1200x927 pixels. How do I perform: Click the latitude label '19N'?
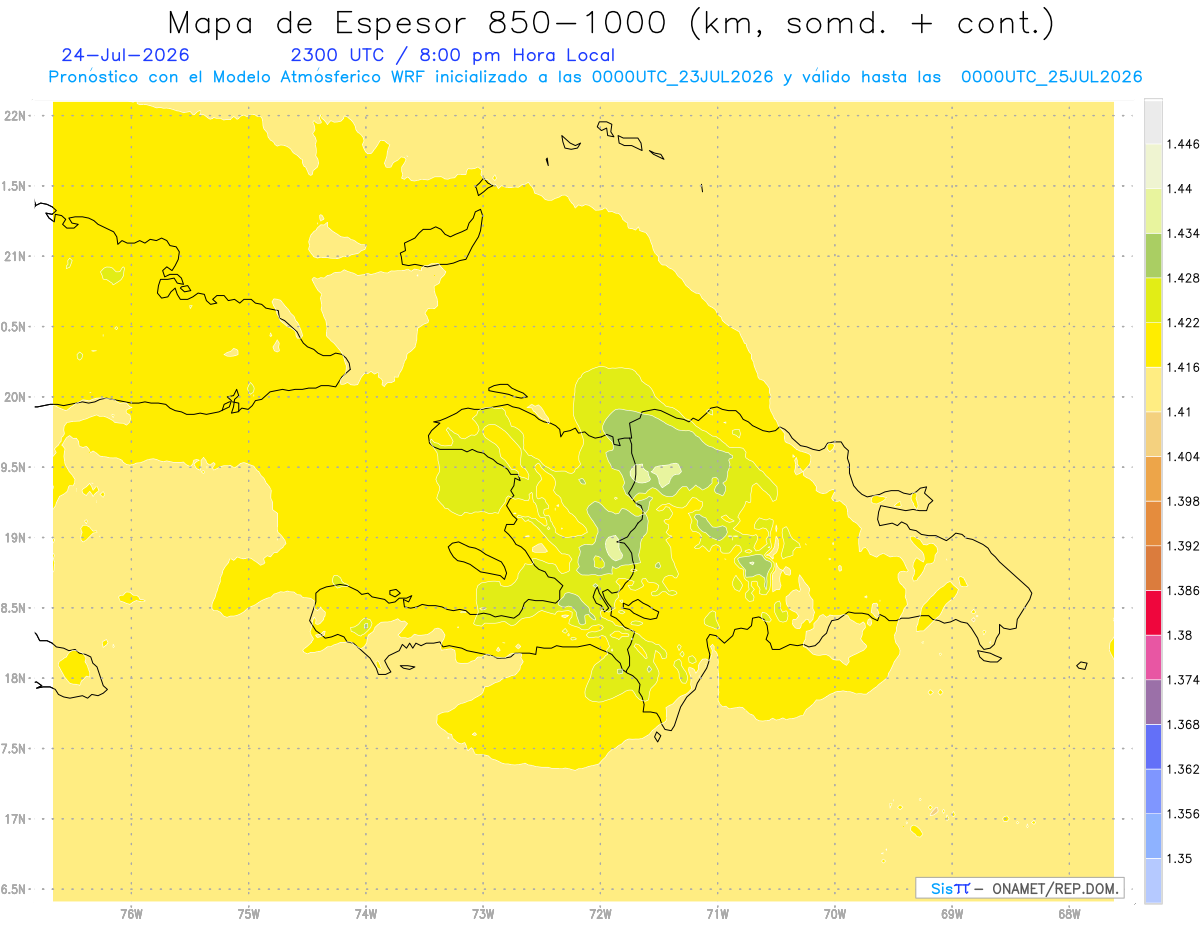pos(15,538)
